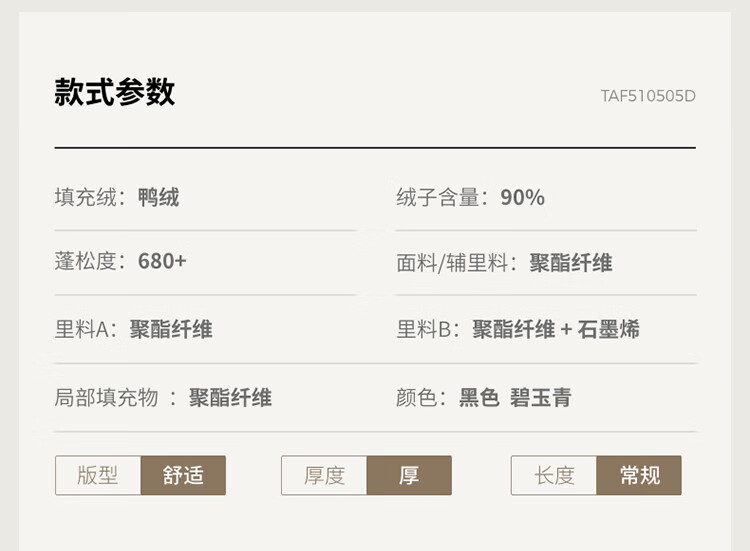Click the 黑色 color option
750x551 pixels.
(x=479, y=398)
